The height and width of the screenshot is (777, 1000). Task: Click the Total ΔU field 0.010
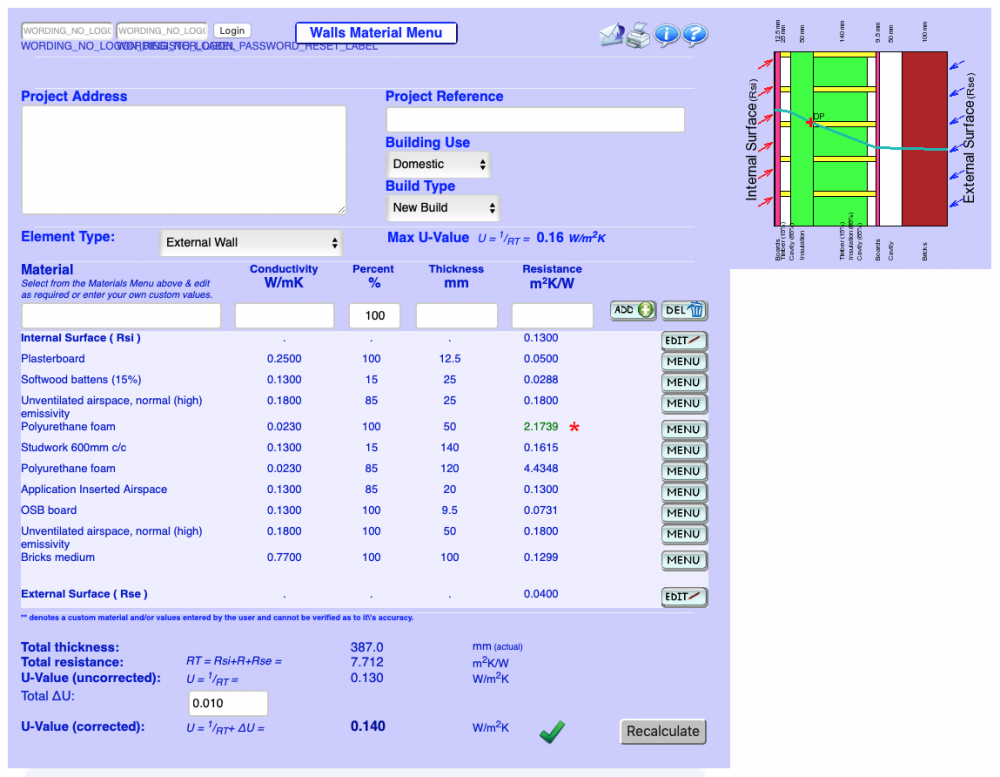[x=228, y=704]
